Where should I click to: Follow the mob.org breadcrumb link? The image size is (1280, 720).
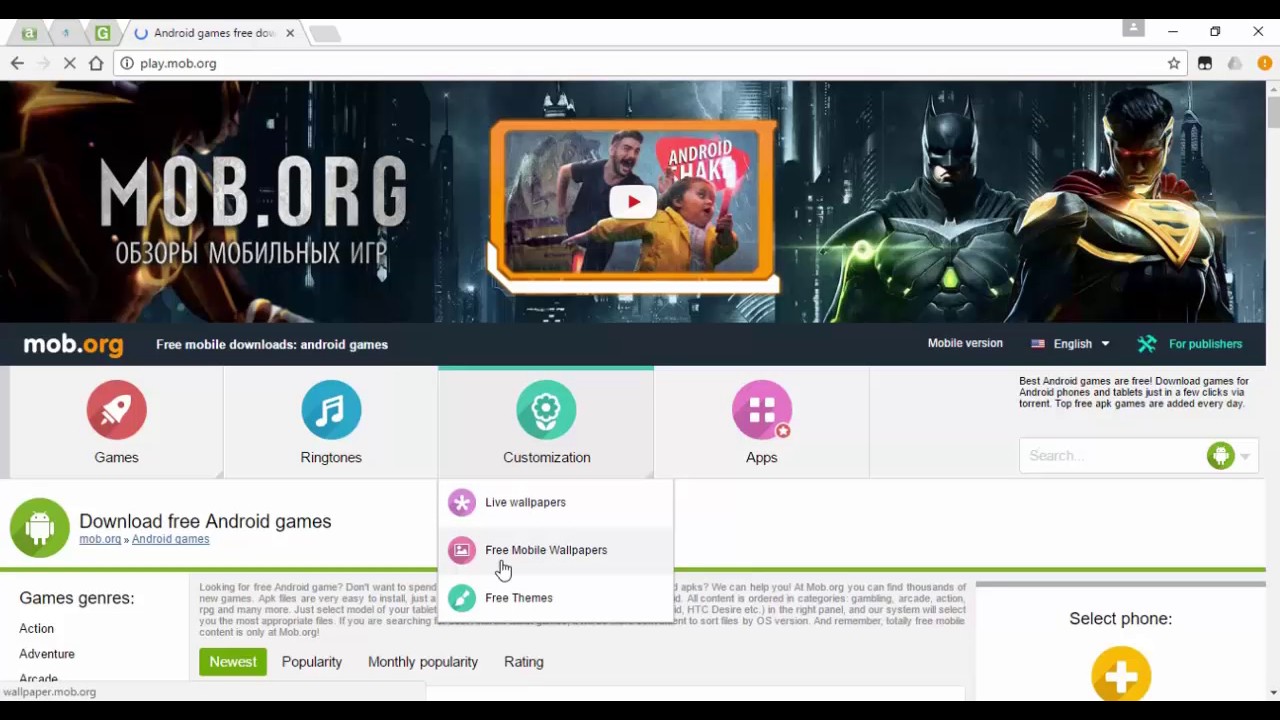100,539
